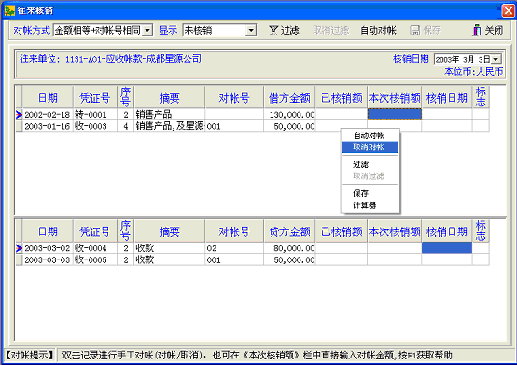517x365 pixels.
Task: Click the 50,000.00 debit amount cell
Action: (289, 126)
